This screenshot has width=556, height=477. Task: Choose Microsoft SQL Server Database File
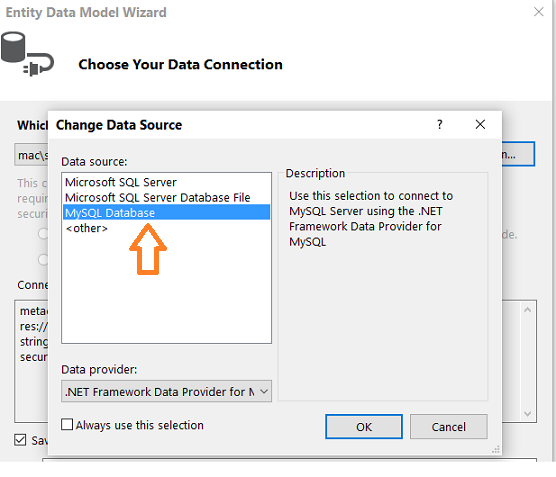point(166,197)
